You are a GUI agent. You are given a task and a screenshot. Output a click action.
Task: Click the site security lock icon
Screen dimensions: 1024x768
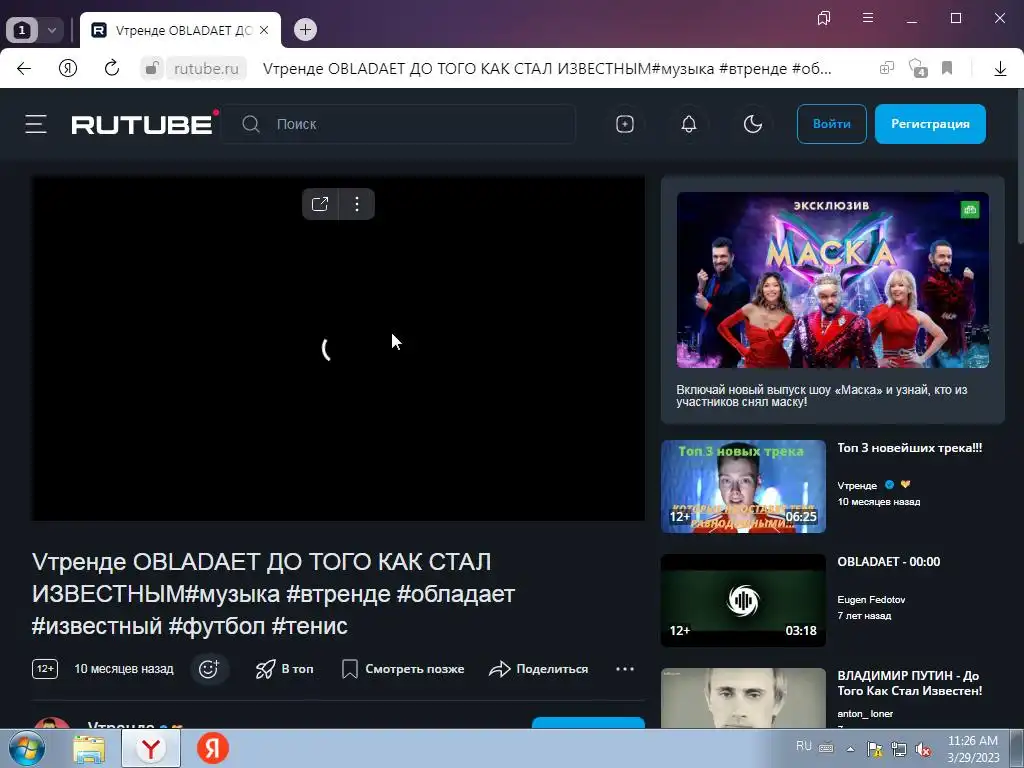[x=152, y=68]
